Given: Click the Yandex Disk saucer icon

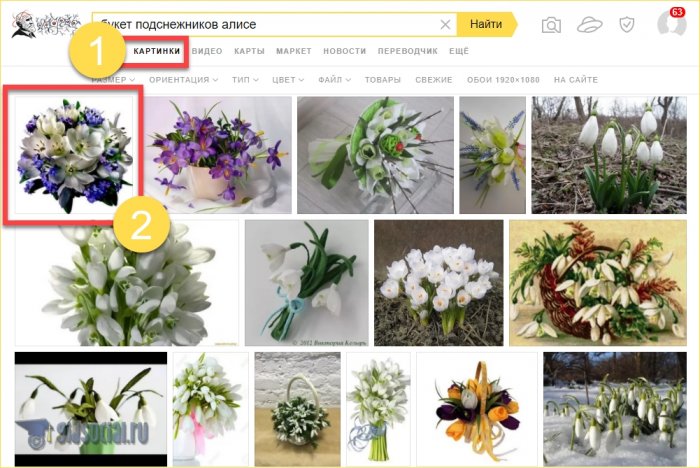Looking at the screenshot, I should click(x=589, y=25).
